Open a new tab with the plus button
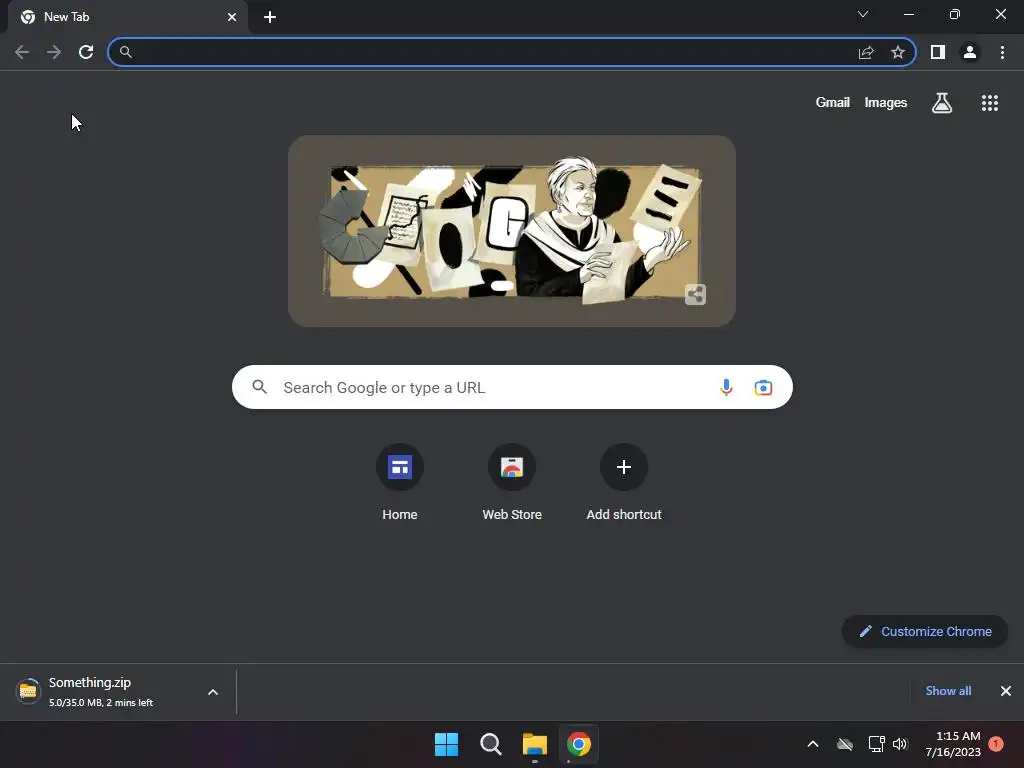This screenshot has width=1024, height=768. tap(270, 17)
